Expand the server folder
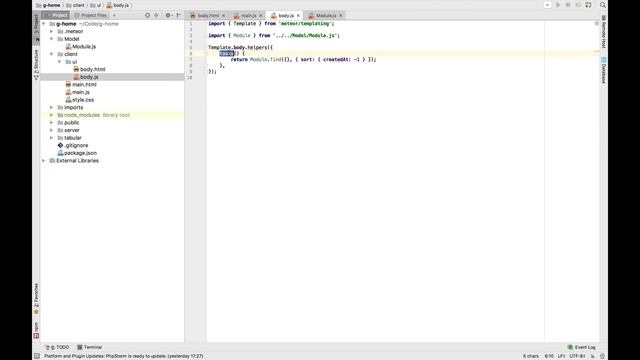 point(52,130)
